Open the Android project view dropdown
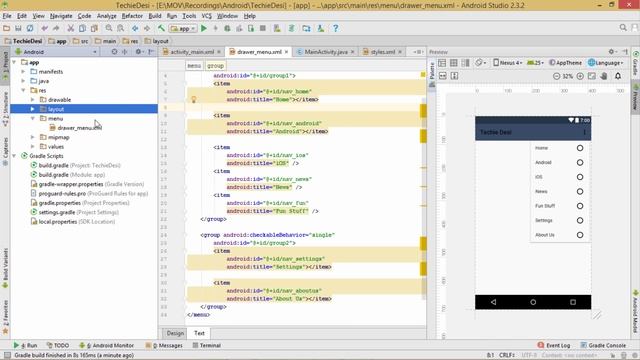Viewport: 640px width, 360px height. pos(56,52)
